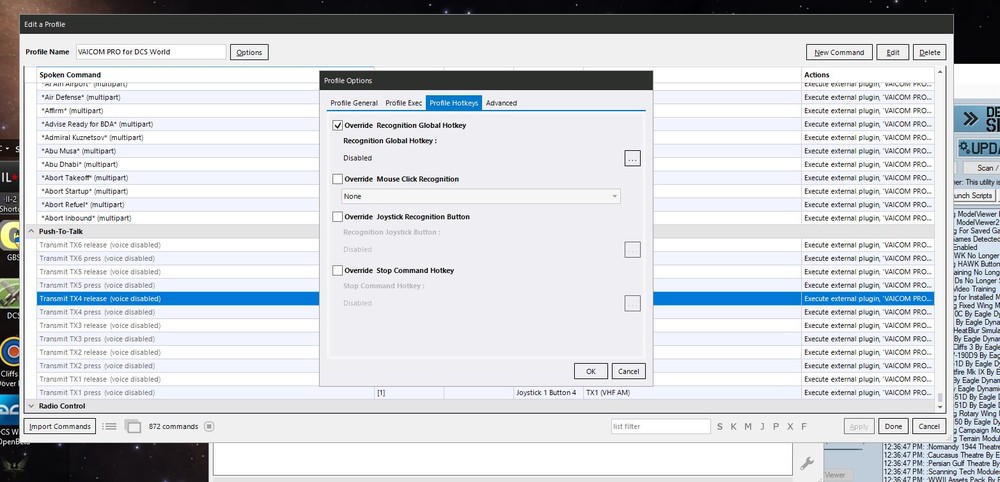
Task: Click the New Command button
Action: [x=839, y=52]
